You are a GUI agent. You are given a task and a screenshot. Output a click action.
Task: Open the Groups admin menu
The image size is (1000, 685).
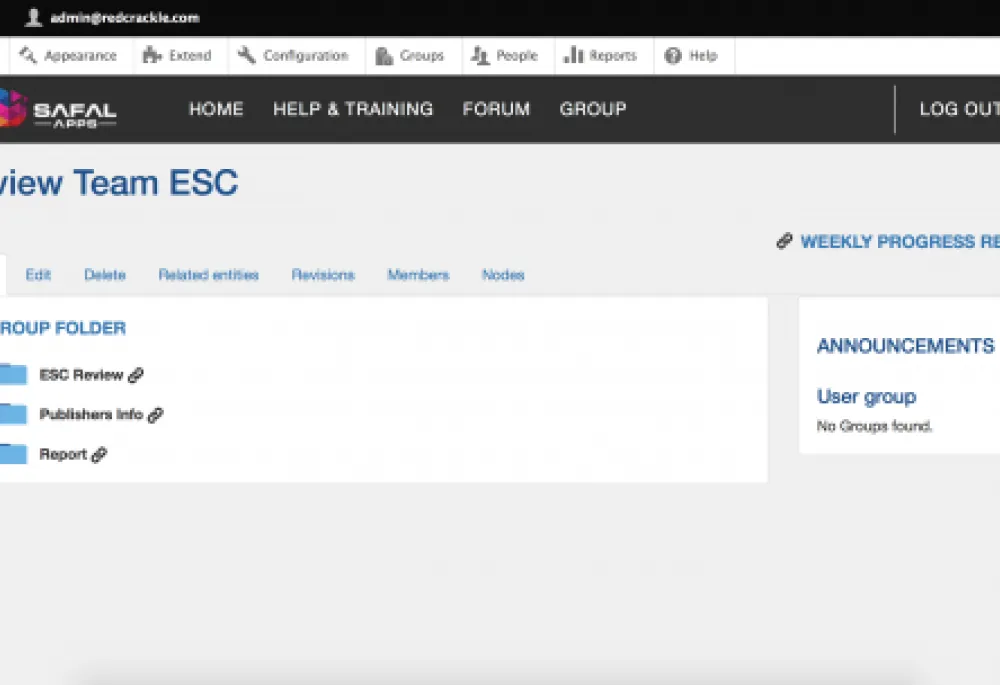point(422,56)
